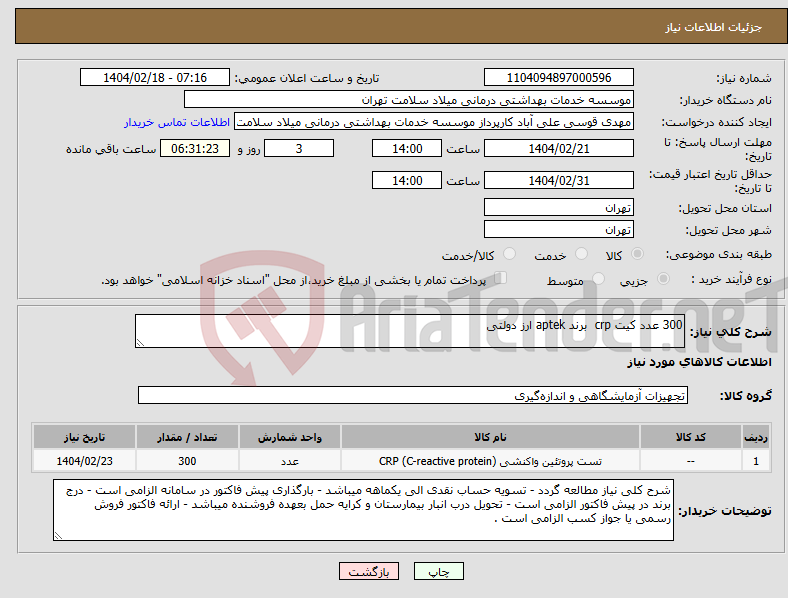788x598 pixels.
Task: Select the متوسط purchase type radio
Action: (x=598, y=278)
